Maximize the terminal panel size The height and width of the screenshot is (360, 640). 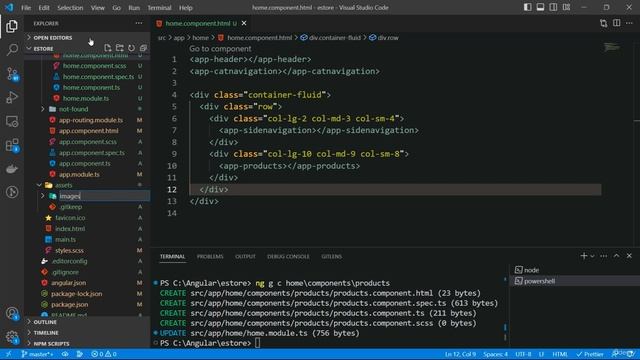[x=616, y=256]
